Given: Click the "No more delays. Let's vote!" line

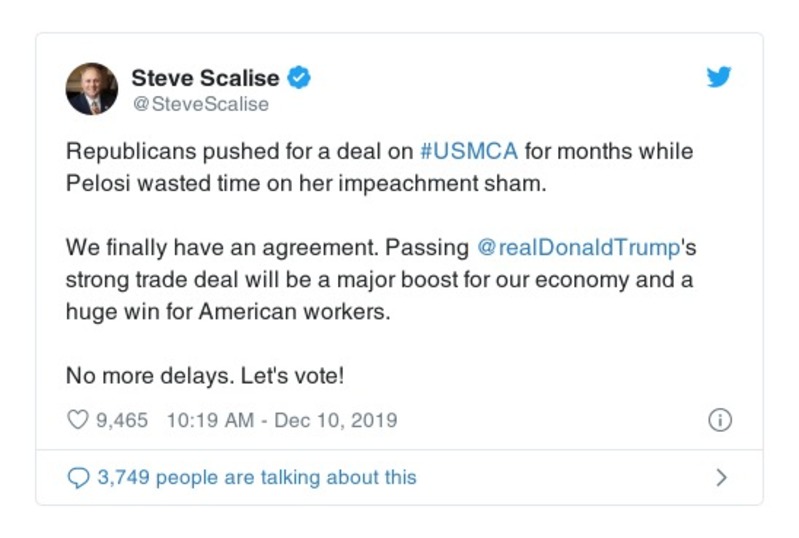Looking at the screenshot, I should click(205, 376).
